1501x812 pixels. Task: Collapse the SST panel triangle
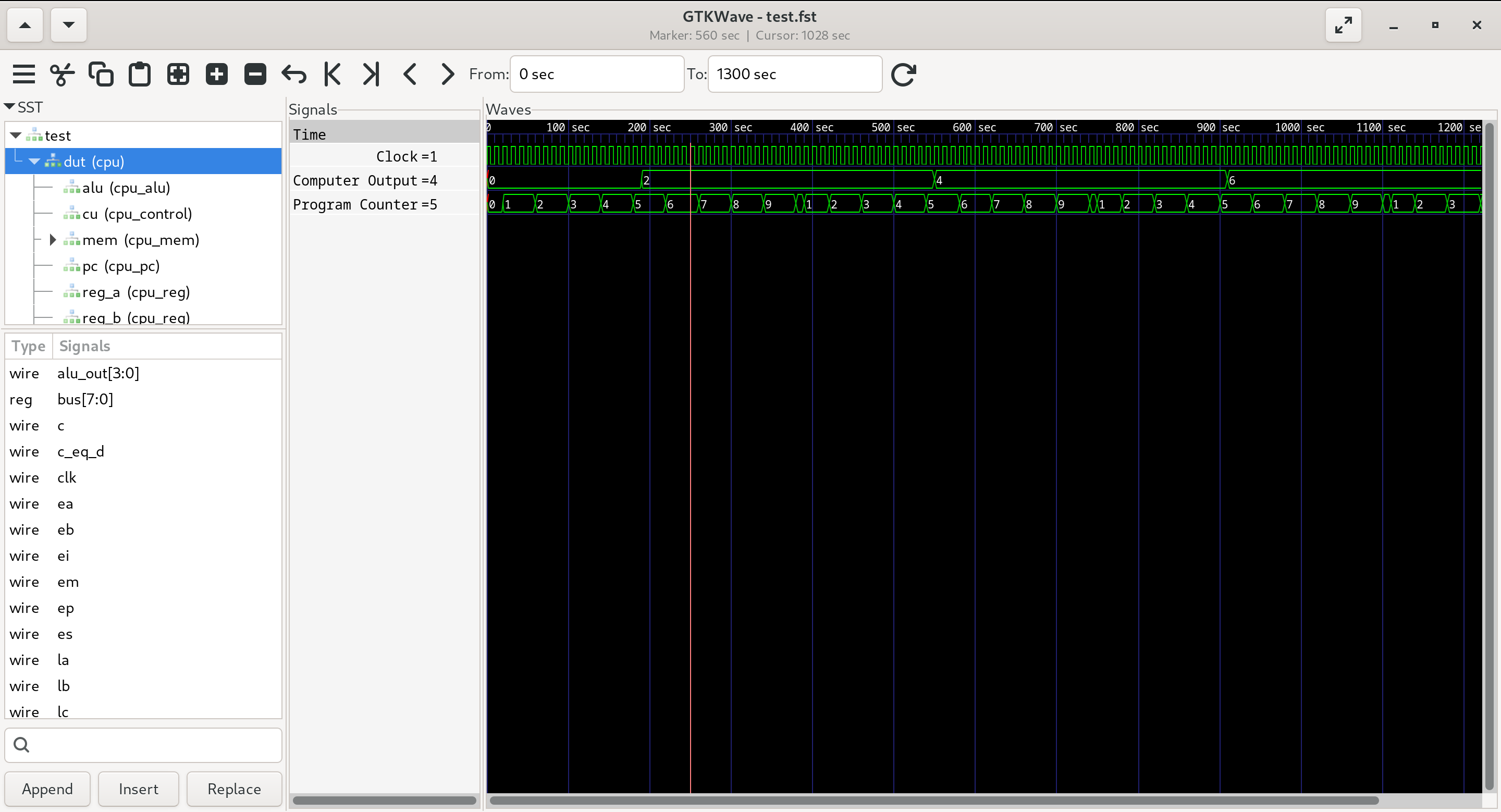pos(9,107)
